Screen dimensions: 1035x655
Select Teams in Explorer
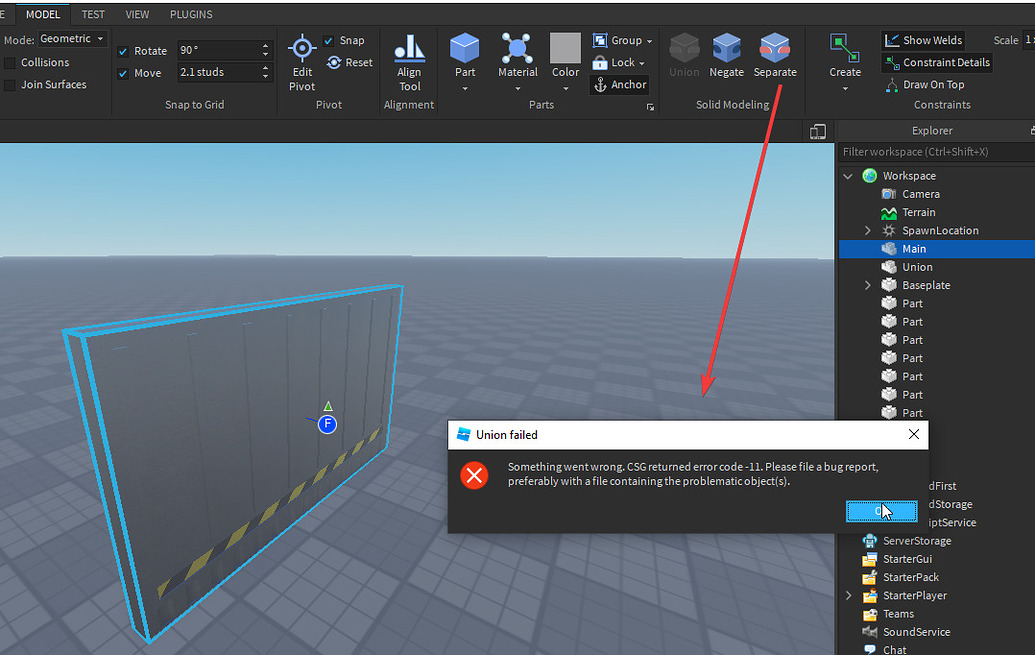click(x=898, y=614)
